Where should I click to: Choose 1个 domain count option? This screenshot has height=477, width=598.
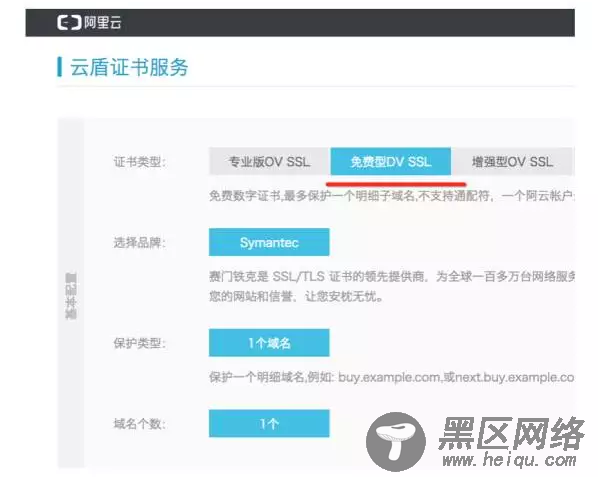[x=269, y=423]
